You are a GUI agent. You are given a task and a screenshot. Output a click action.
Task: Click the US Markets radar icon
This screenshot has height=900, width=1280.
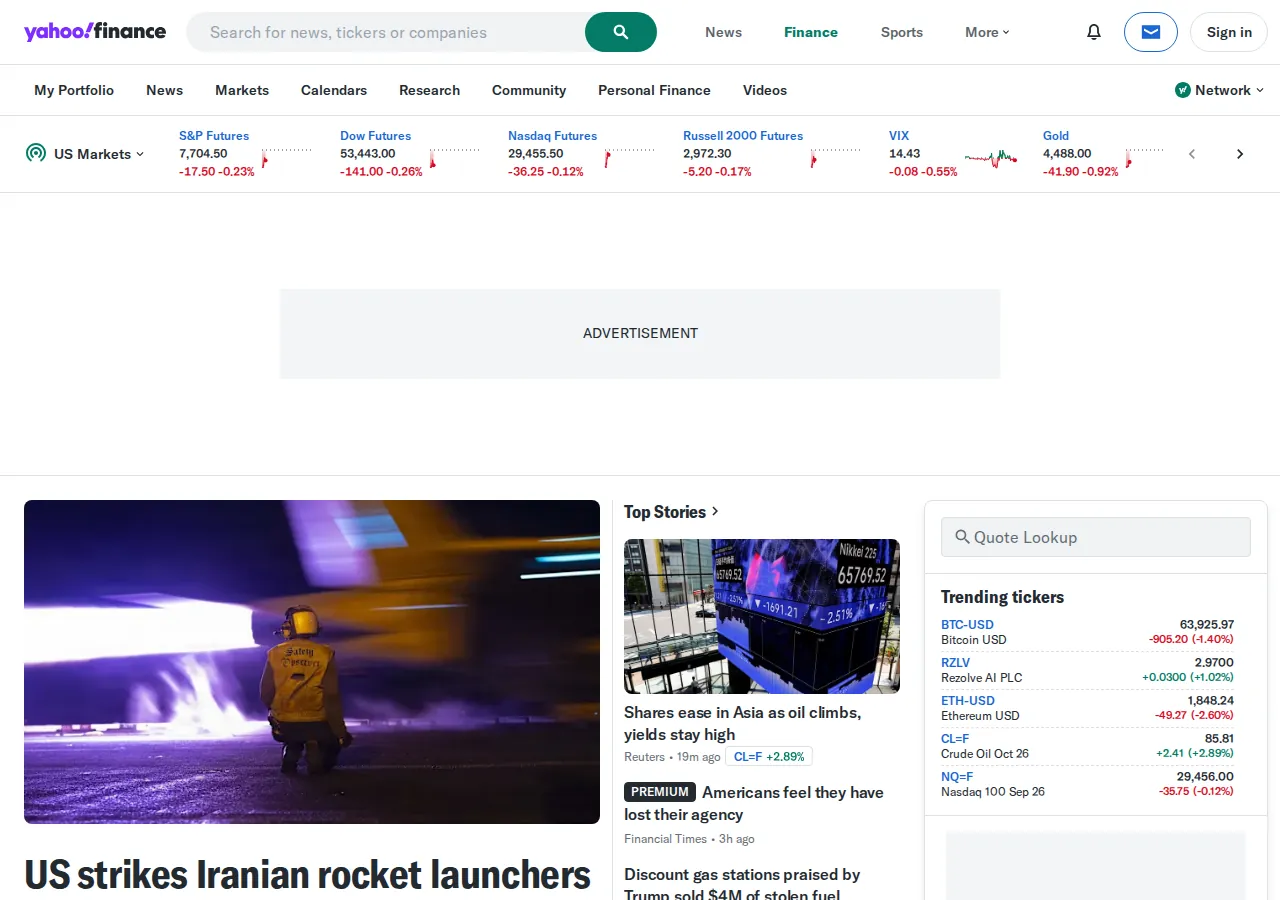(36, 153)
